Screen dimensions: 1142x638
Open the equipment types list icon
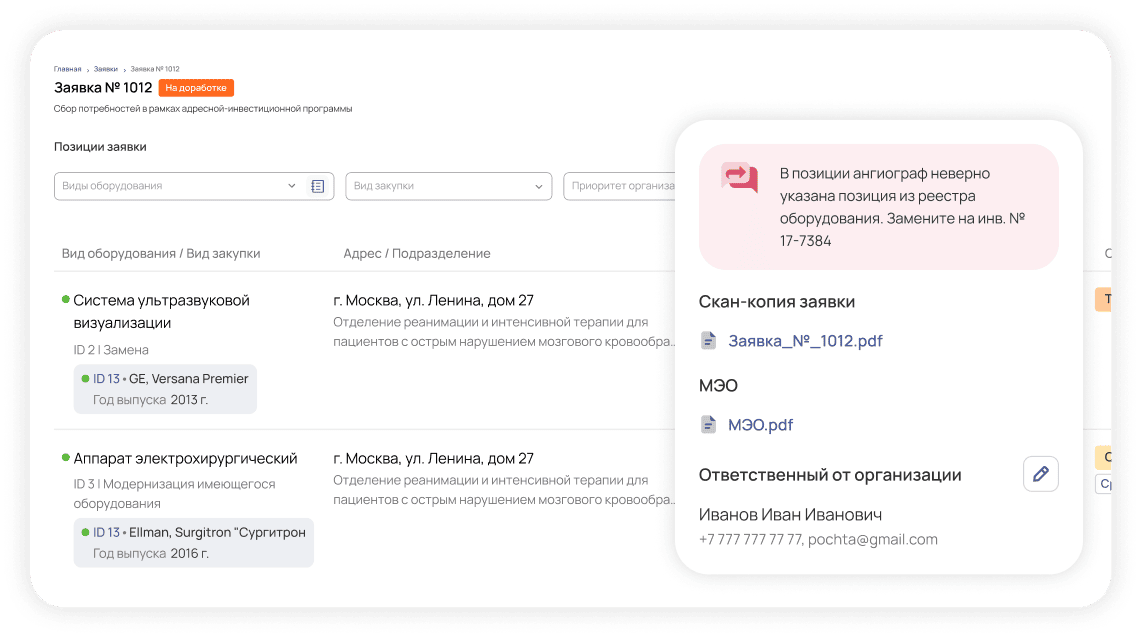coord(318,186)
